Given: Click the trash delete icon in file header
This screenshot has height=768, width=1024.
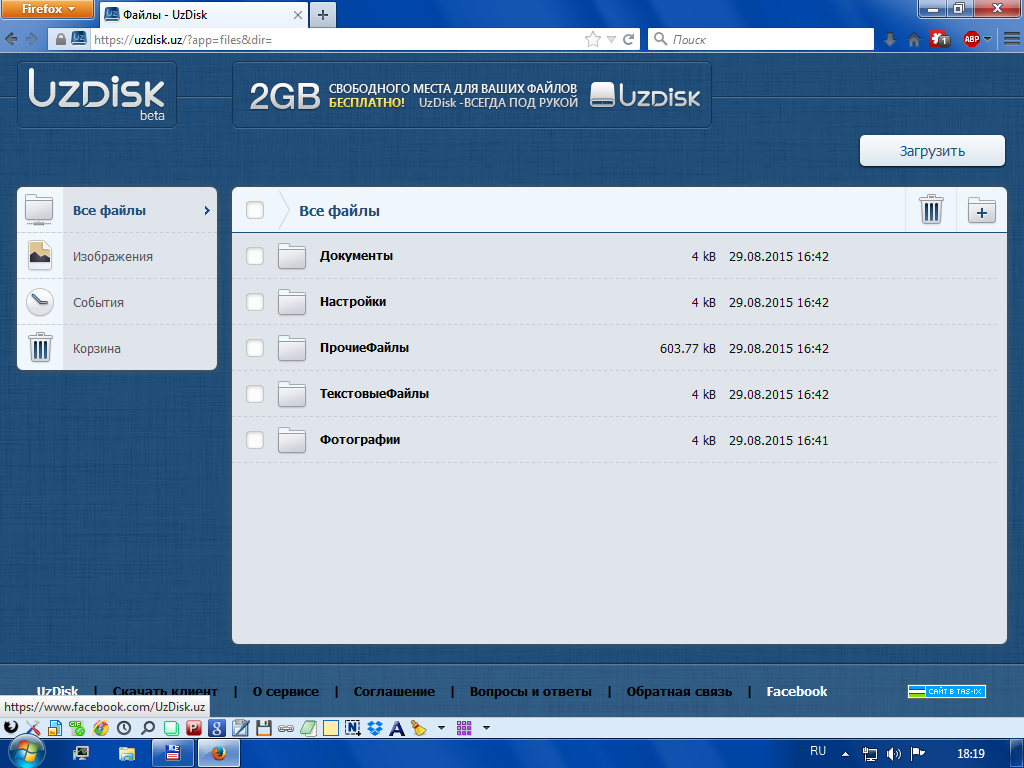Looking at the screenshot, I should [931, 210].
